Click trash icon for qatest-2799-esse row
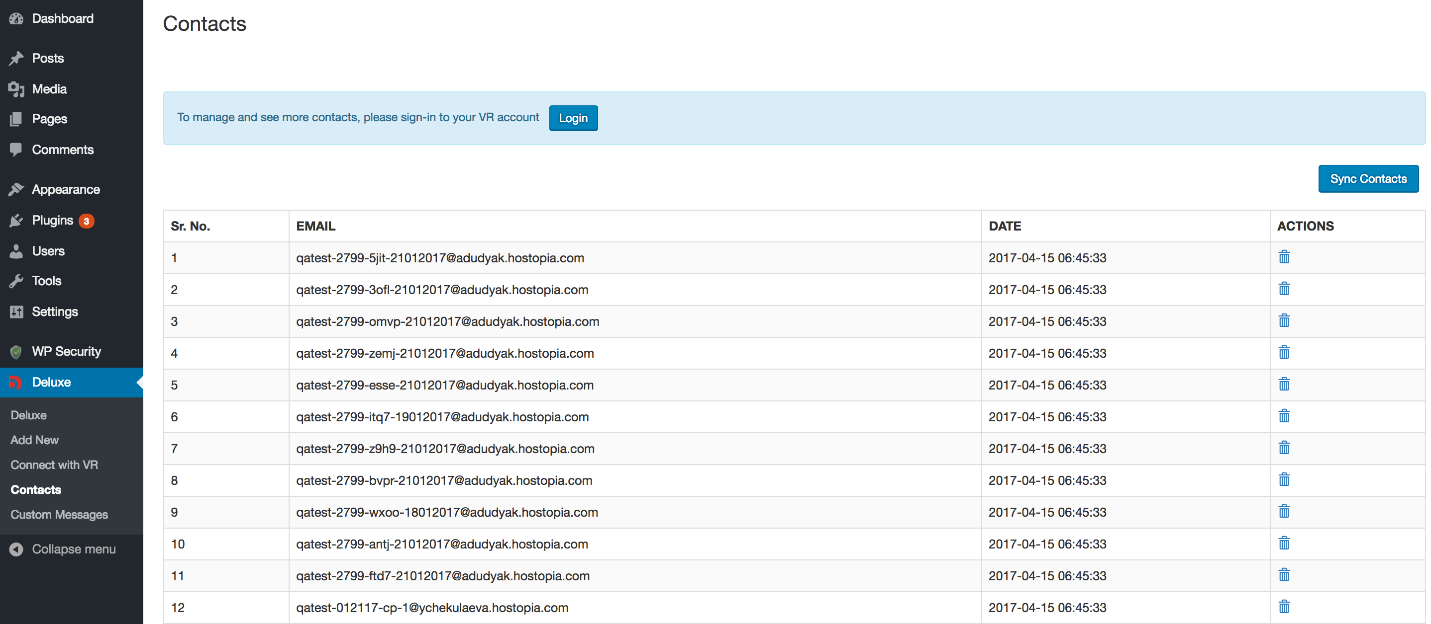The image size is (1431, 624). tap(1284, 384)
